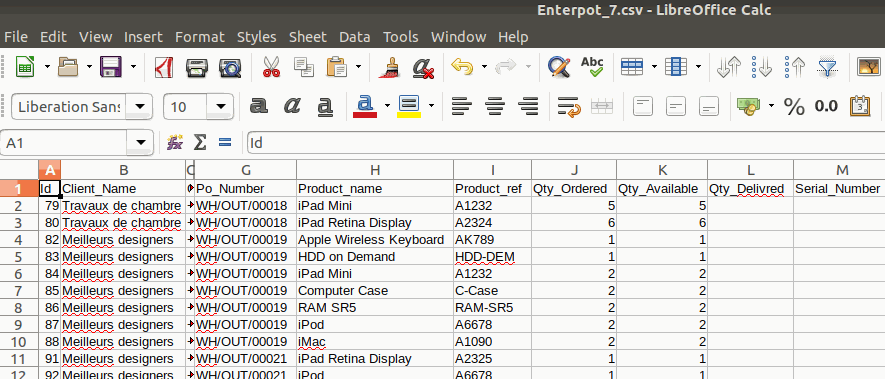Toggle underline formatting
The height and width of the screenshot is (379, 885).
325,106
